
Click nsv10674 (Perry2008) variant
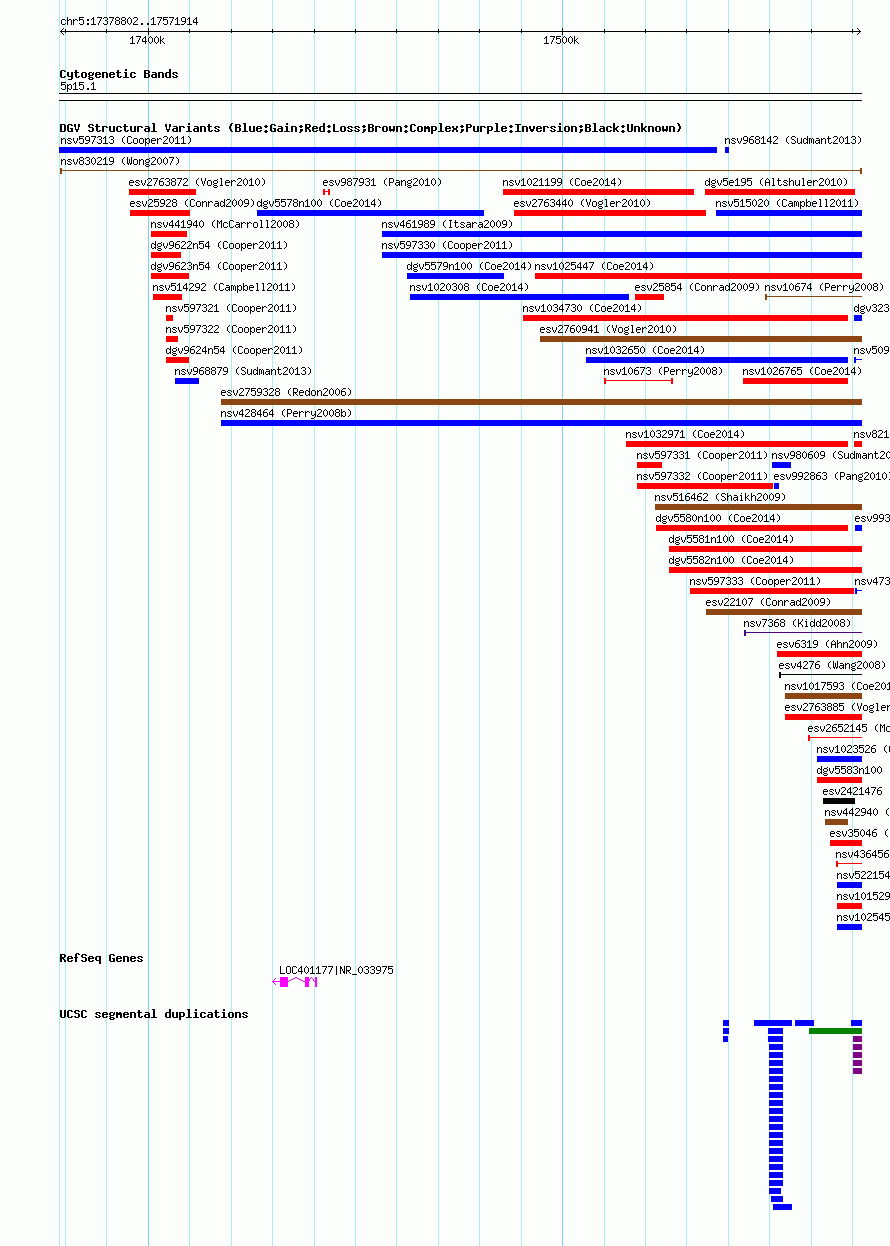pos(813,297)
